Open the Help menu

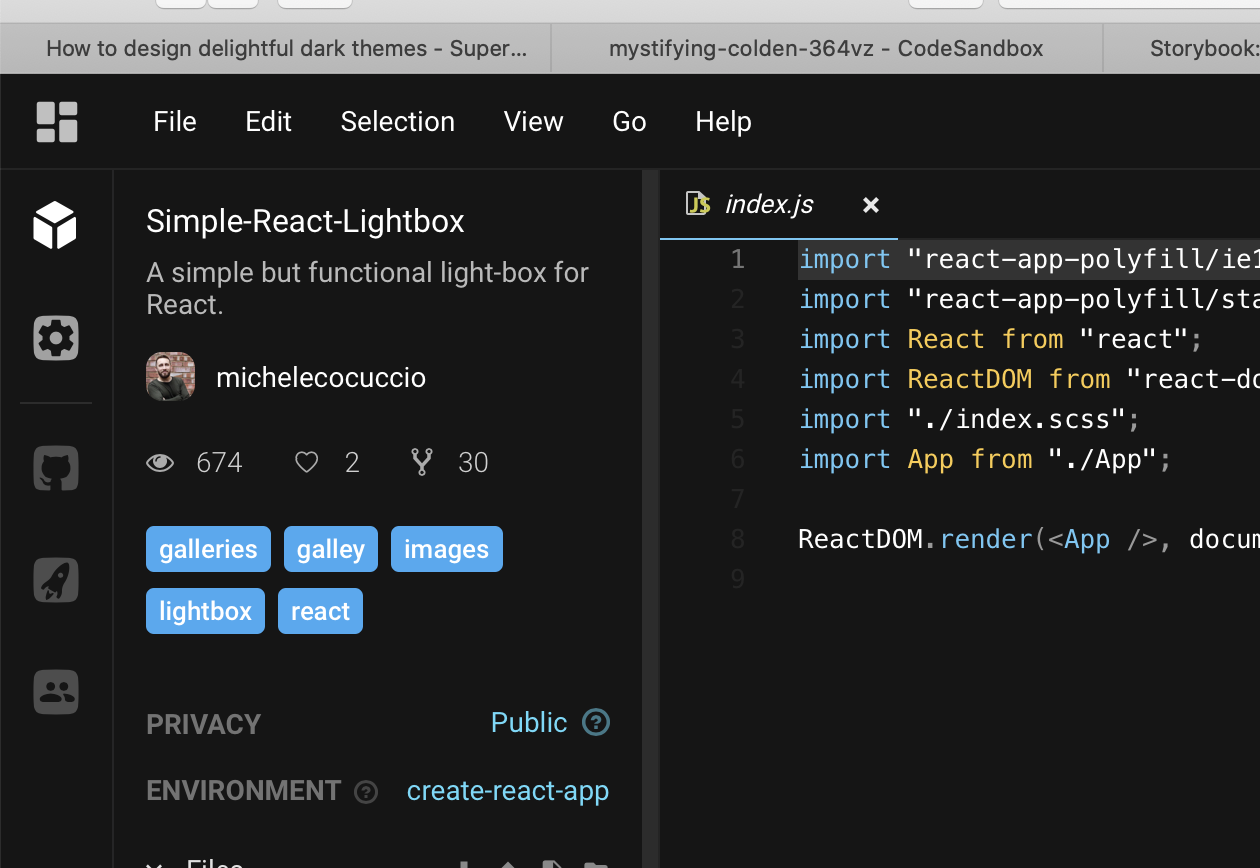(724, 122)
